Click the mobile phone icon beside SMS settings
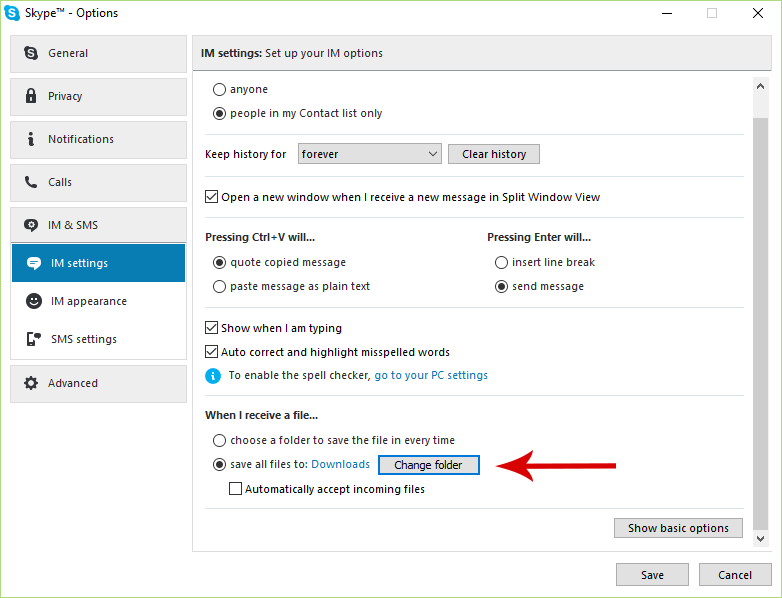 (33, 339)
